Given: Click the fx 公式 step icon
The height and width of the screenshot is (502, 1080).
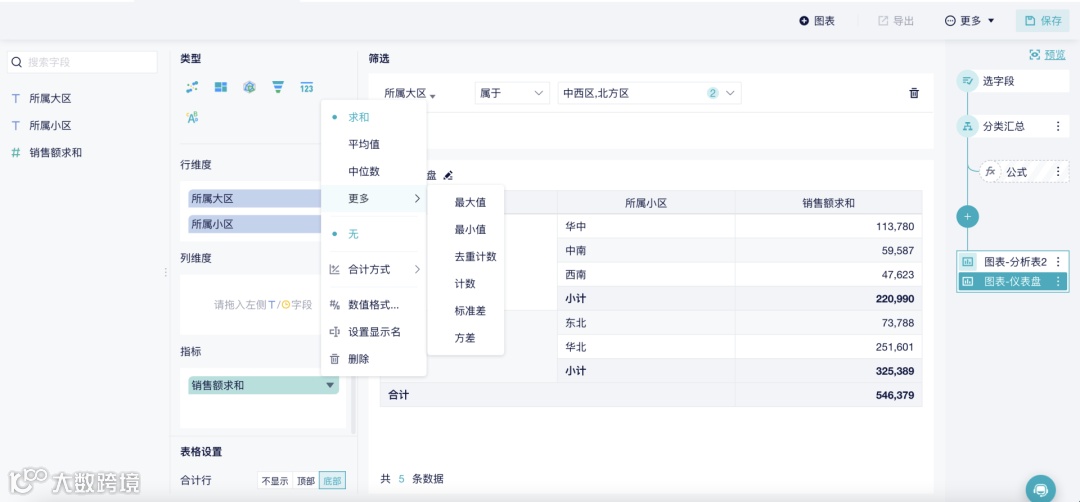Looking at the screenshot, I should tap(990, 171).
